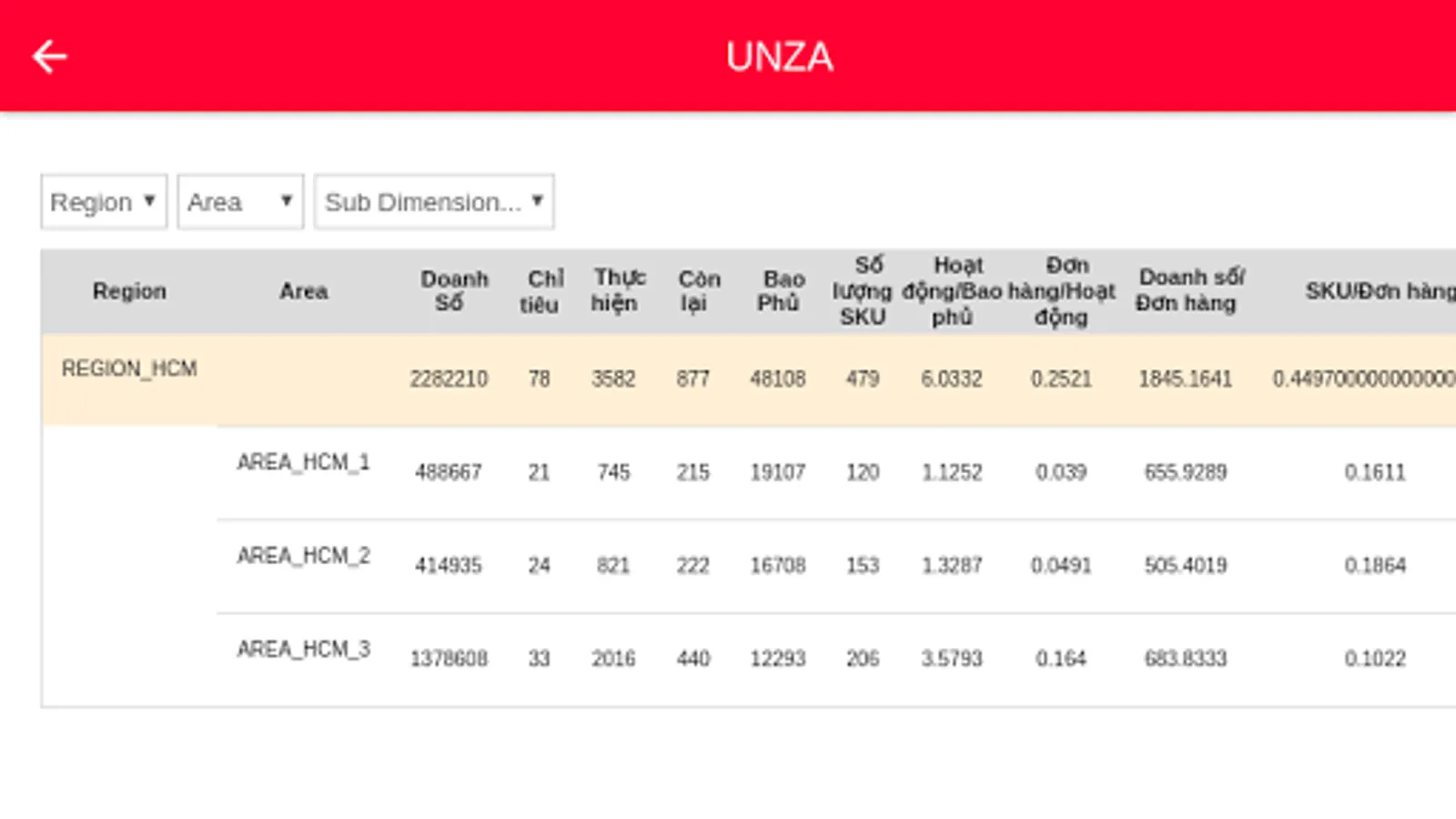Click the 19107 coverage cell

tap(778, 472)
